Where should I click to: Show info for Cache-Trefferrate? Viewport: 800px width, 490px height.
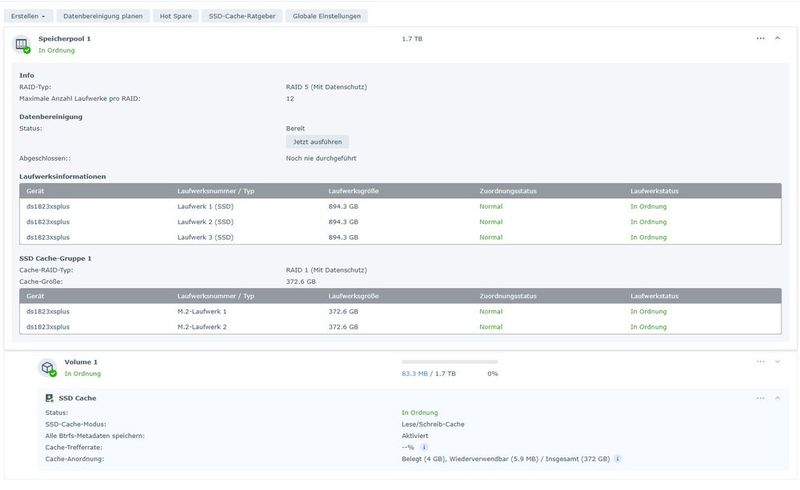pyautogui.click(x=424, y=448)
